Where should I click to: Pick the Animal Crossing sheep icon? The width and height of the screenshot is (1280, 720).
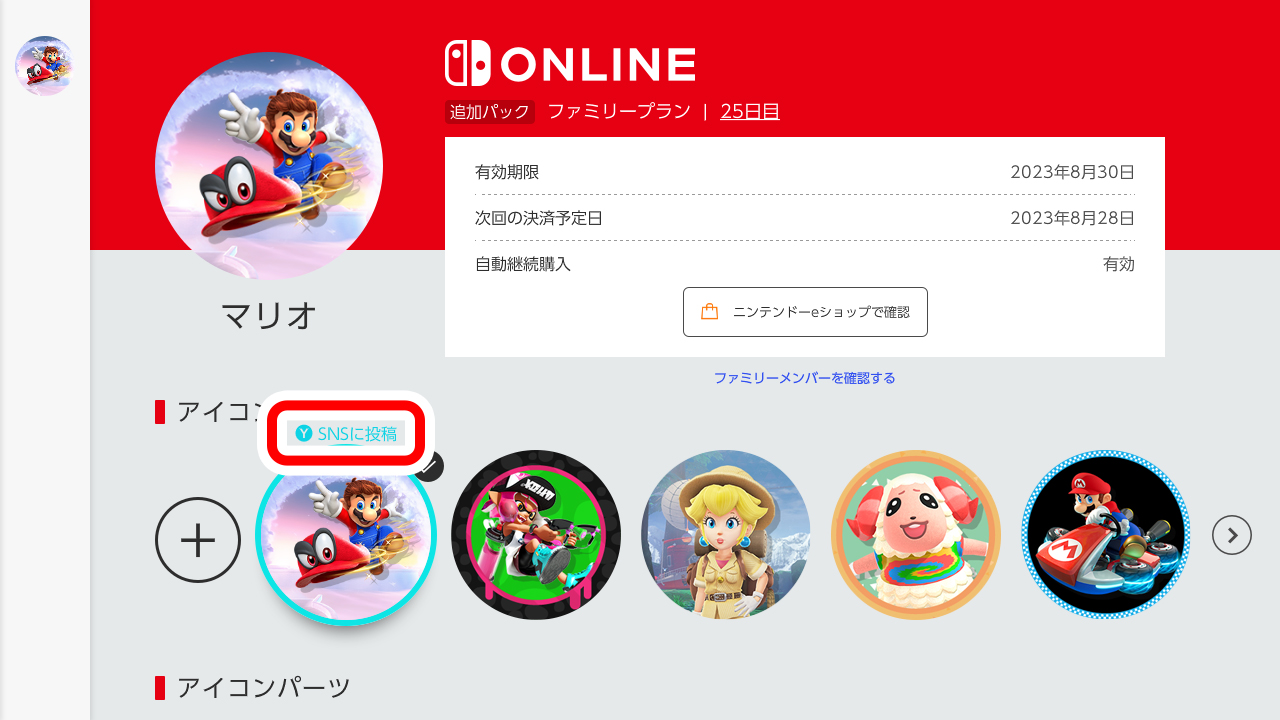coord(916,535)
